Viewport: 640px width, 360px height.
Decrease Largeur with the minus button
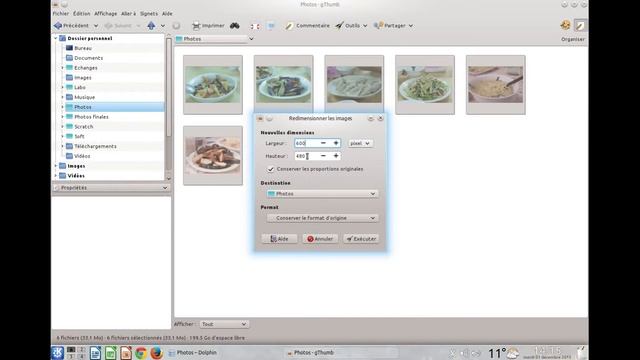coord(323,143)
